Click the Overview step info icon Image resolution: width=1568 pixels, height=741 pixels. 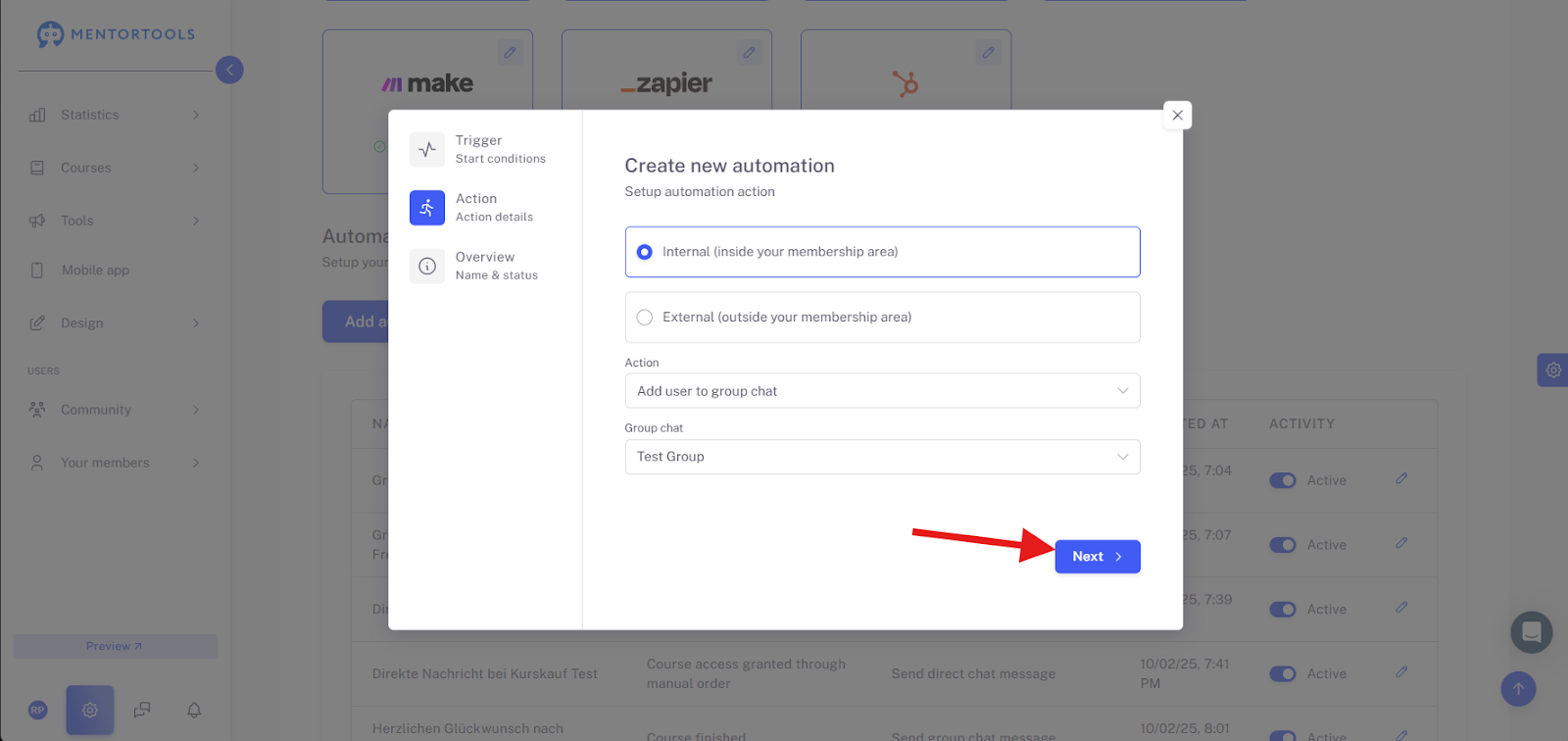click(427, 266)
